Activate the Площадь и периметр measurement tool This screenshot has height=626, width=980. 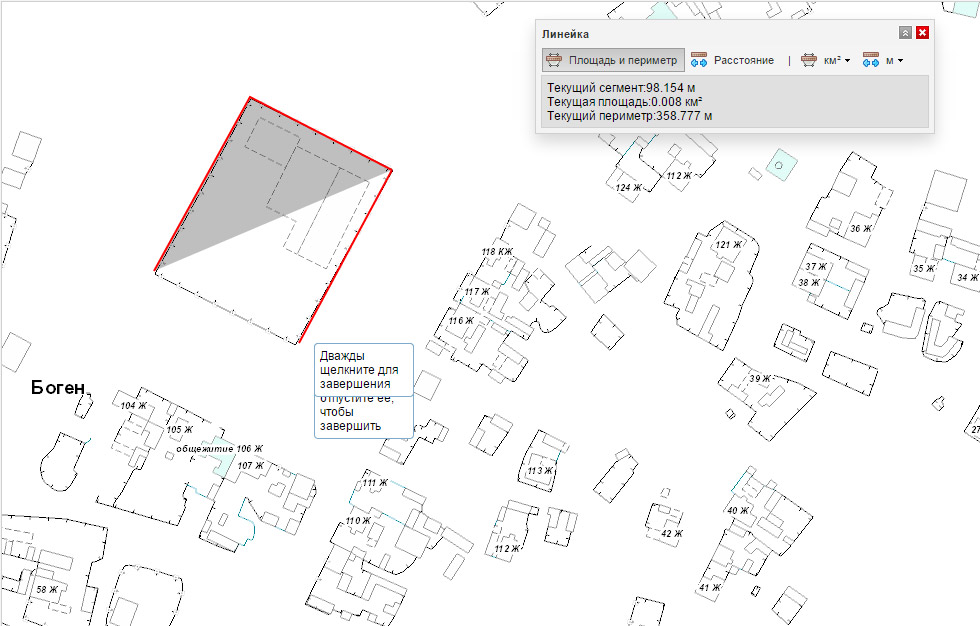click(x=613, y=60)
